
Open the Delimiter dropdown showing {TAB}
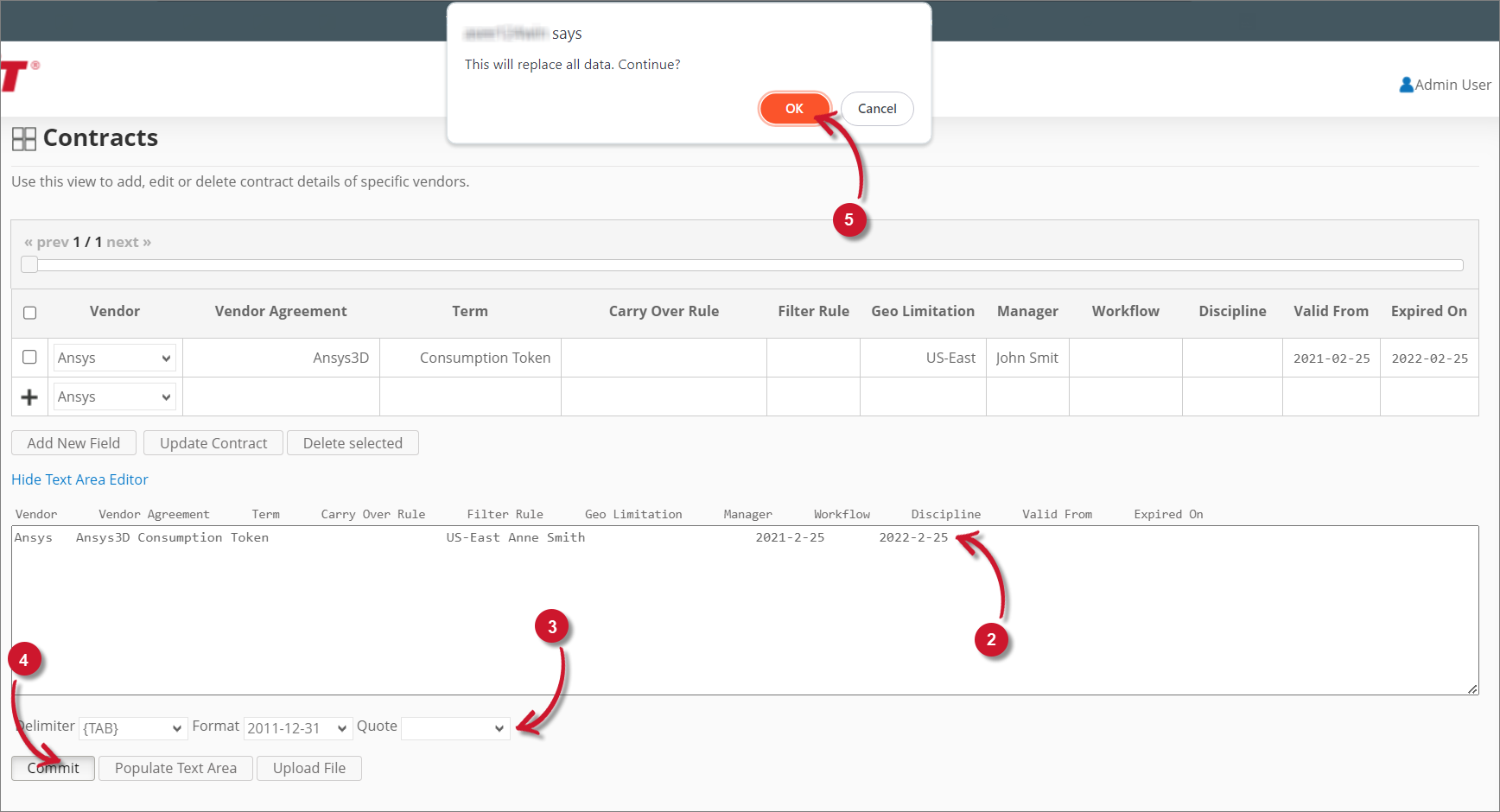point(132,728)
